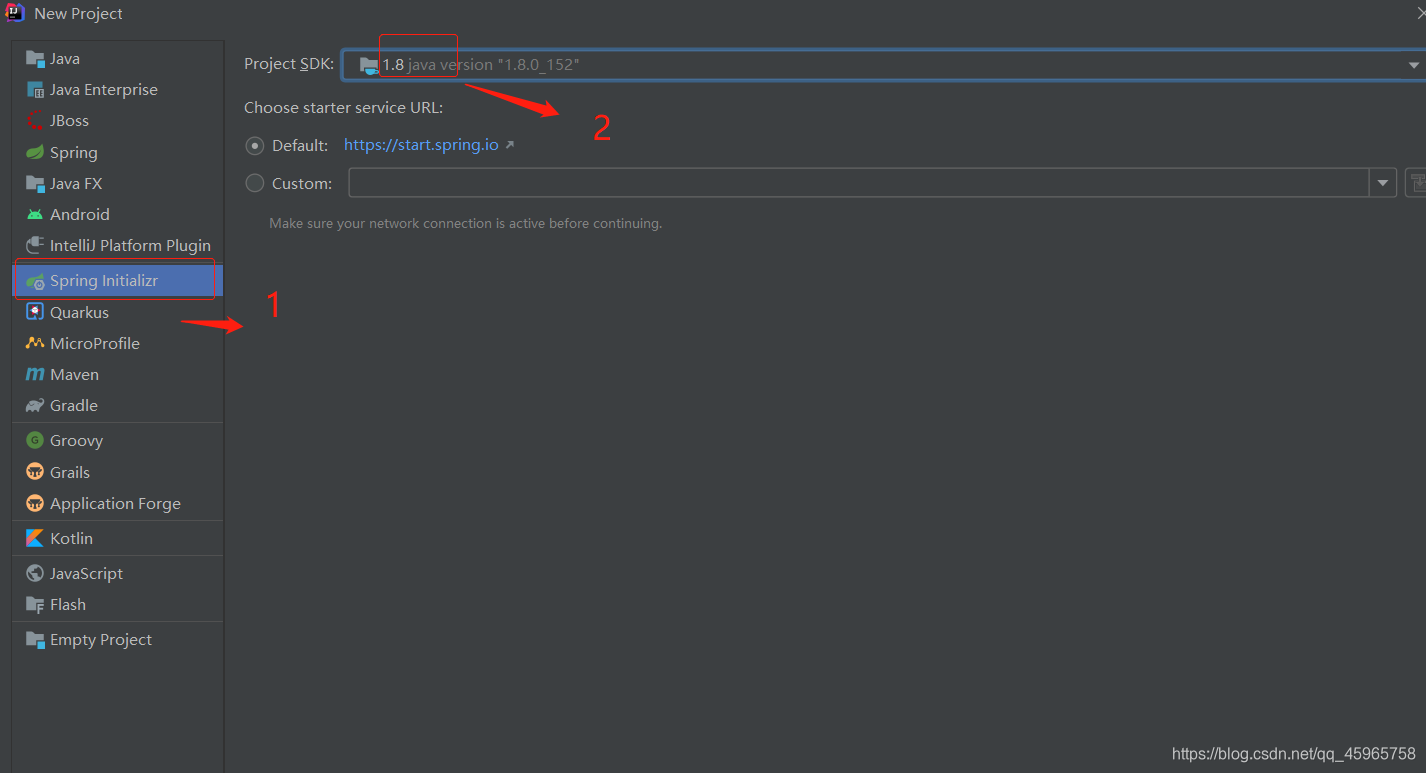Select the Java project type icon
This screenshot has width=1426, height=773.
pos(35,59)
